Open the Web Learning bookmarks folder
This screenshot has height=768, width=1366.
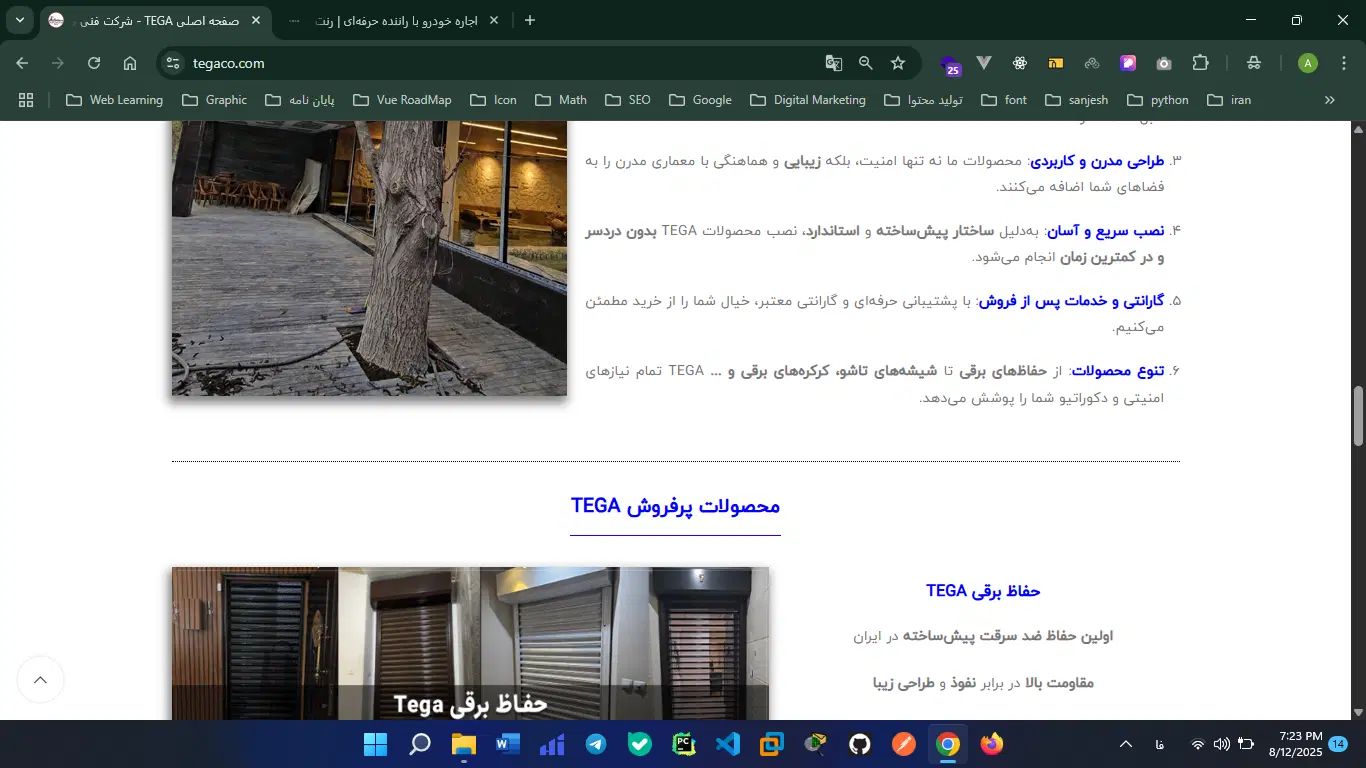(x=115, y=100)
